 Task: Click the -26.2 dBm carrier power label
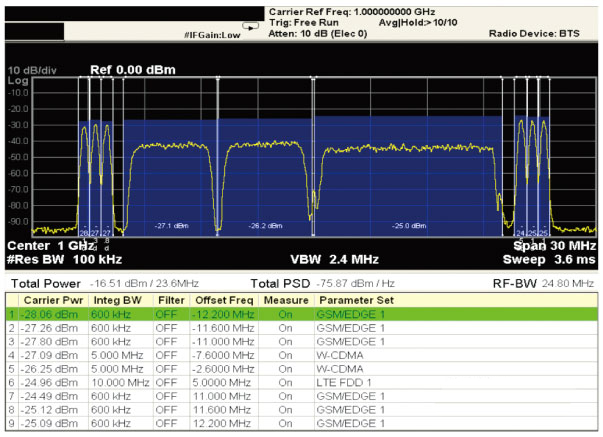coord(265,226)
